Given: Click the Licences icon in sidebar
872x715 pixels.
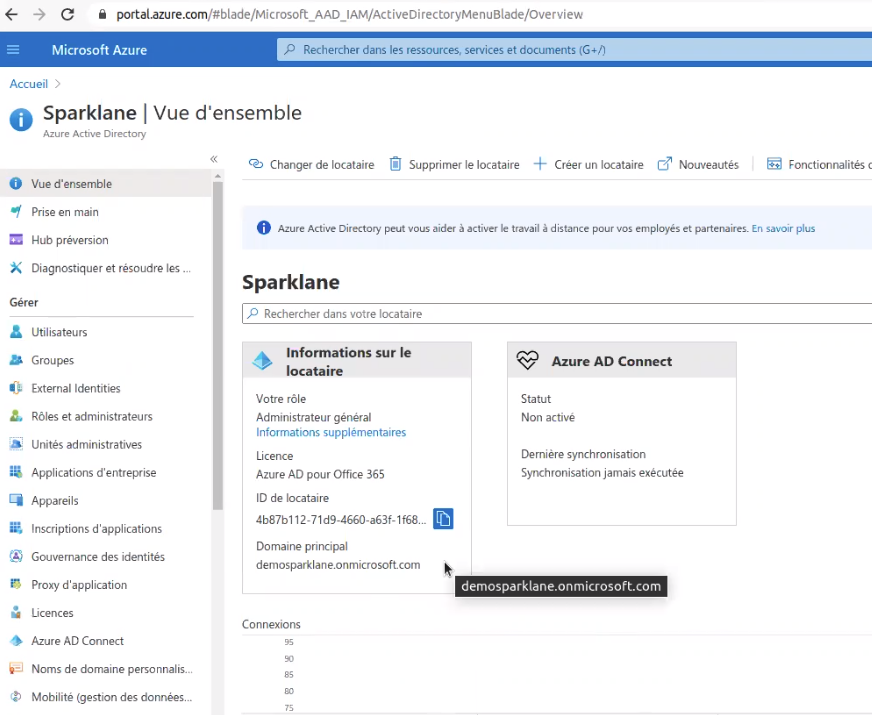Looking at the screenshot, I should click(x=16, y=613).
